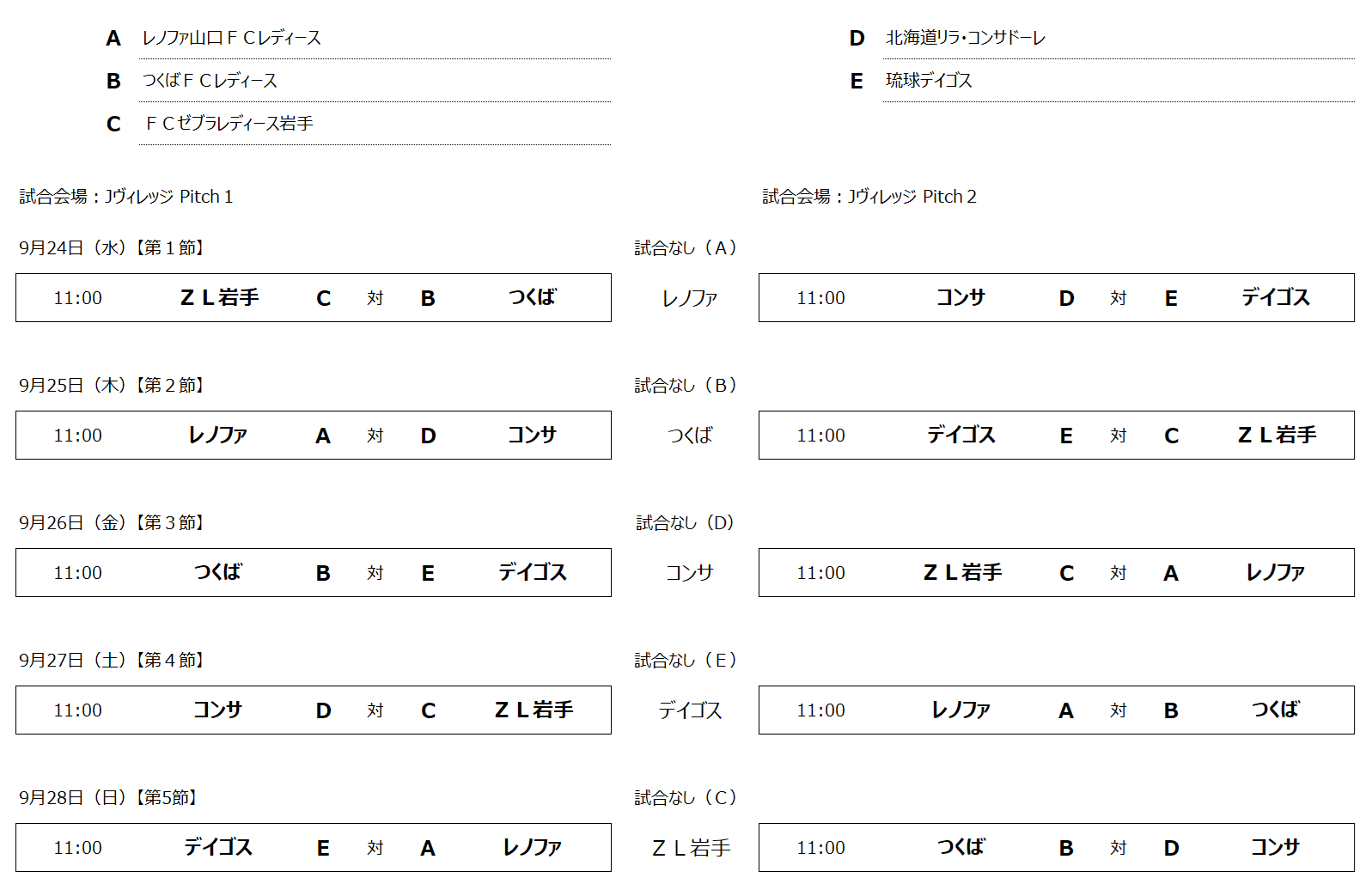Click デイゴス in the round 1 Pitch 2 match
The height and width of the screenshot is (890, 1372).
point(1275,298)
